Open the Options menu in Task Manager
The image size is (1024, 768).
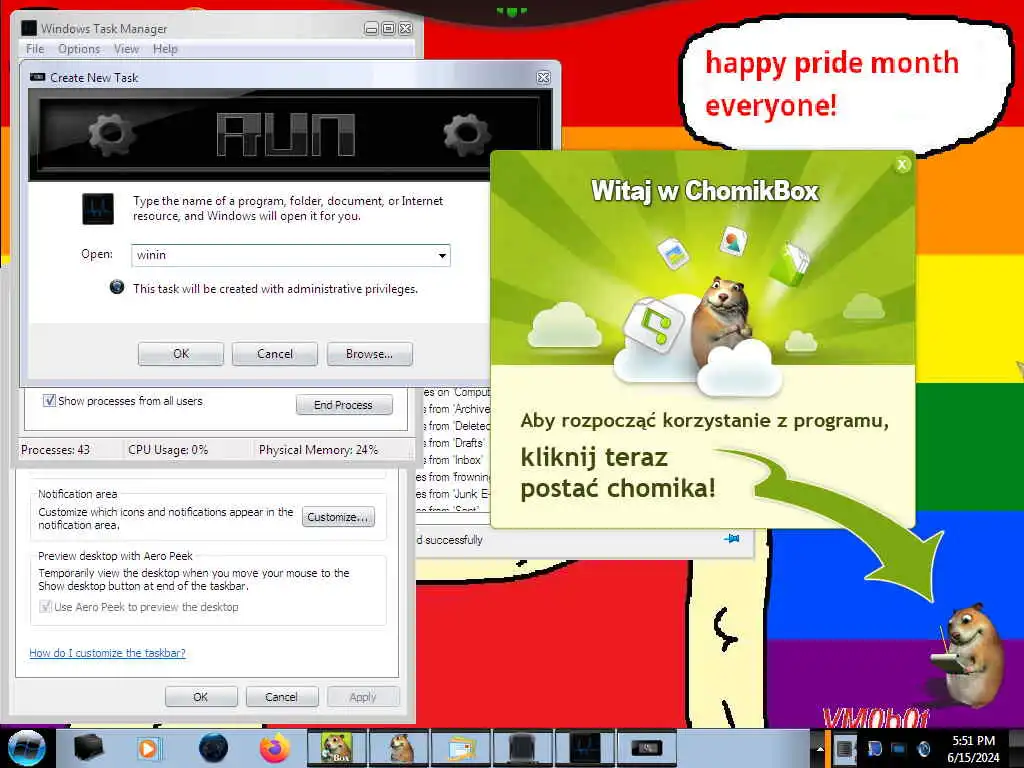(79, 49)
